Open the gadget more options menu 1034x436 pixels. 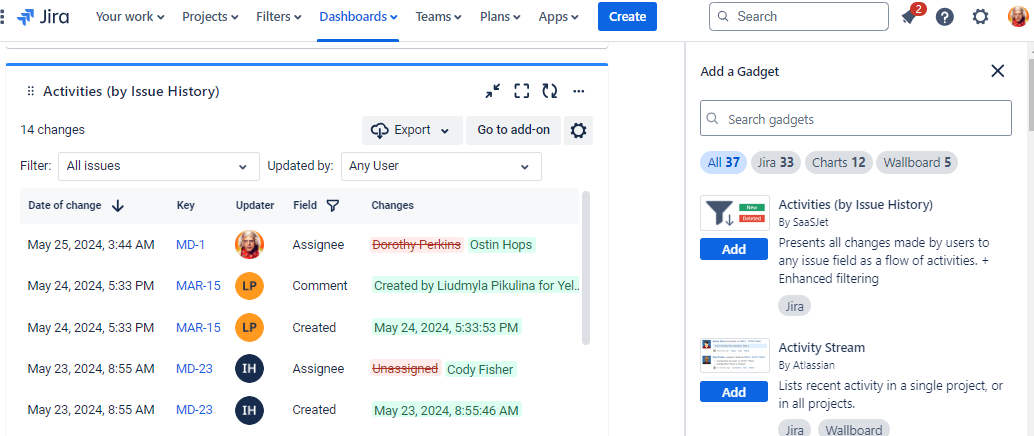578,91
